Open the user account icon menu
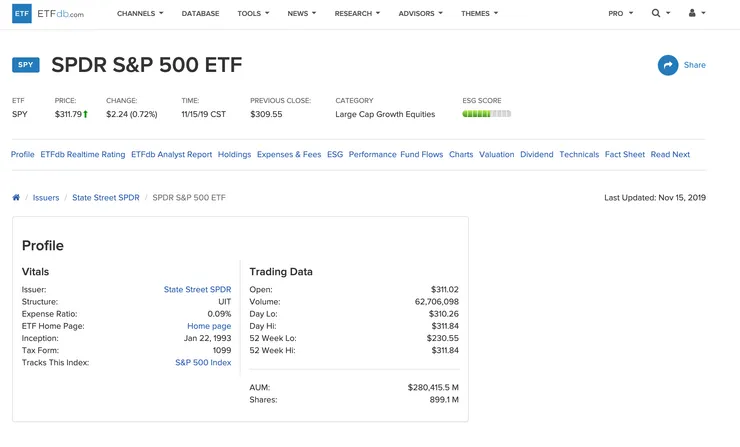This screenshot has height=447, width=740. pos(693,14)
